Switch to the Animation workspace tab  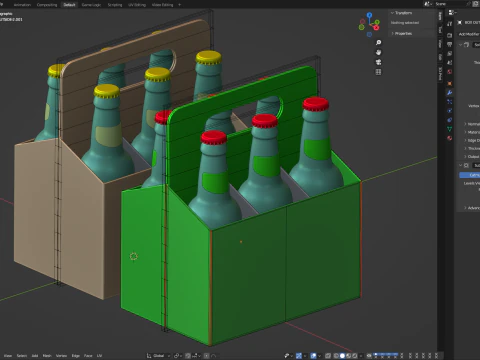(x=22, y=5)
